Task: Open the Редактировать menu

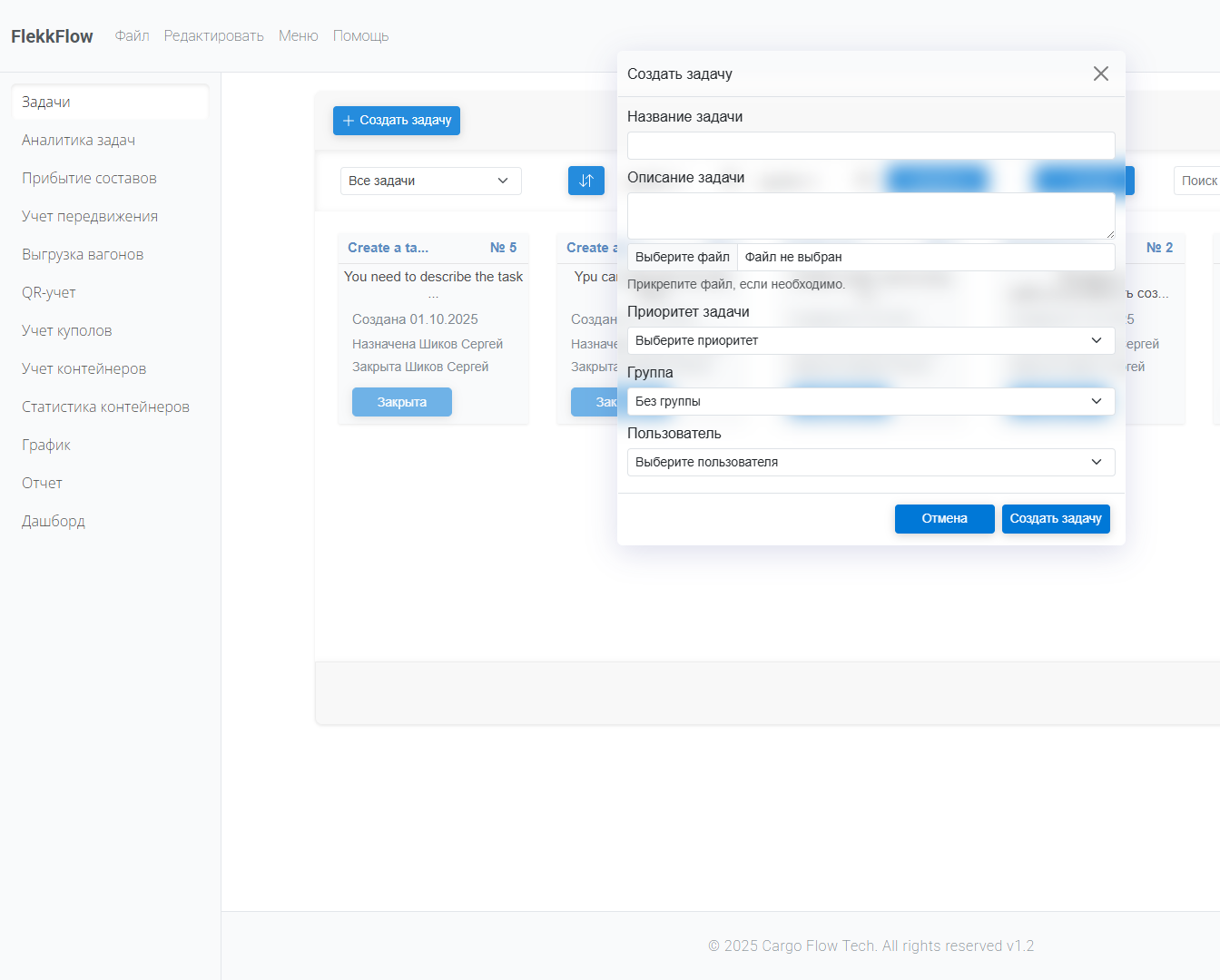Action: click(x=213, y=36)
